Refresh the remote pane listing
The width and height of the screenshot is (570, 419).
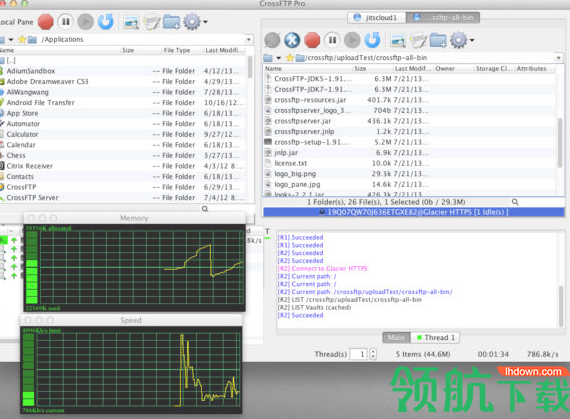click(x=372, y=40)
